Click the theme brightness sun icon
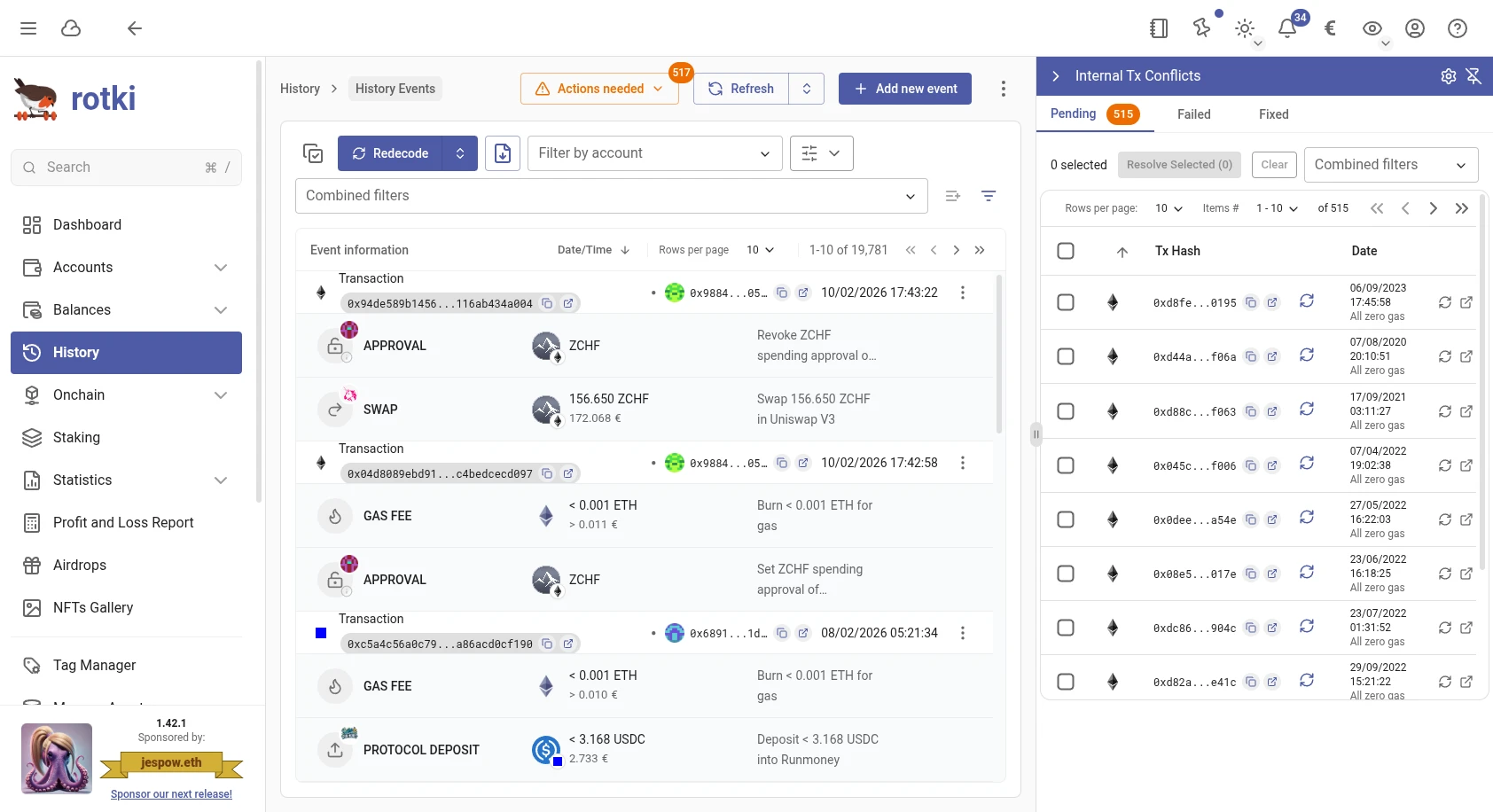 [1245, 27]
